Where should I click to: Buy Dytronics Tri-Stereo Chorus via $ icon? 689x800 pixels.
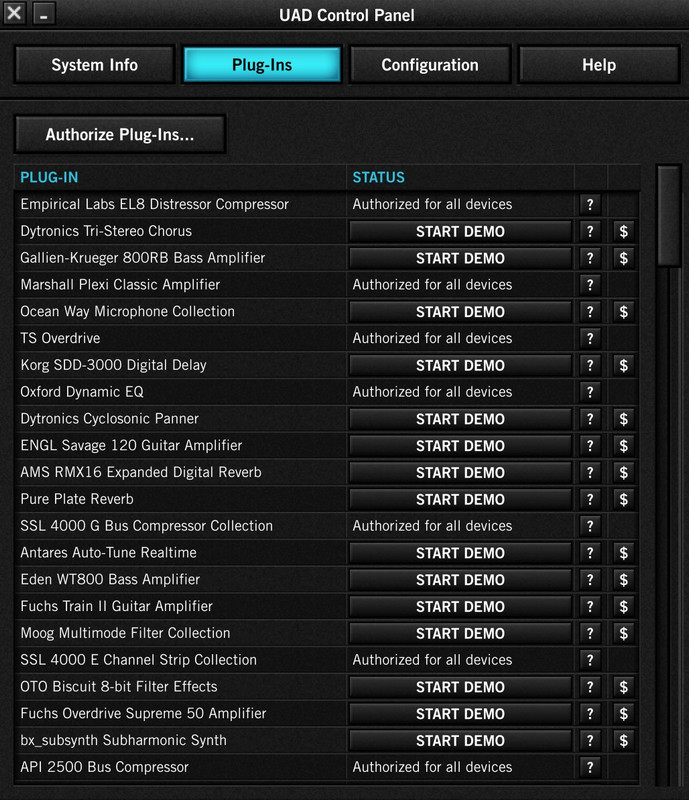(624, 232)
